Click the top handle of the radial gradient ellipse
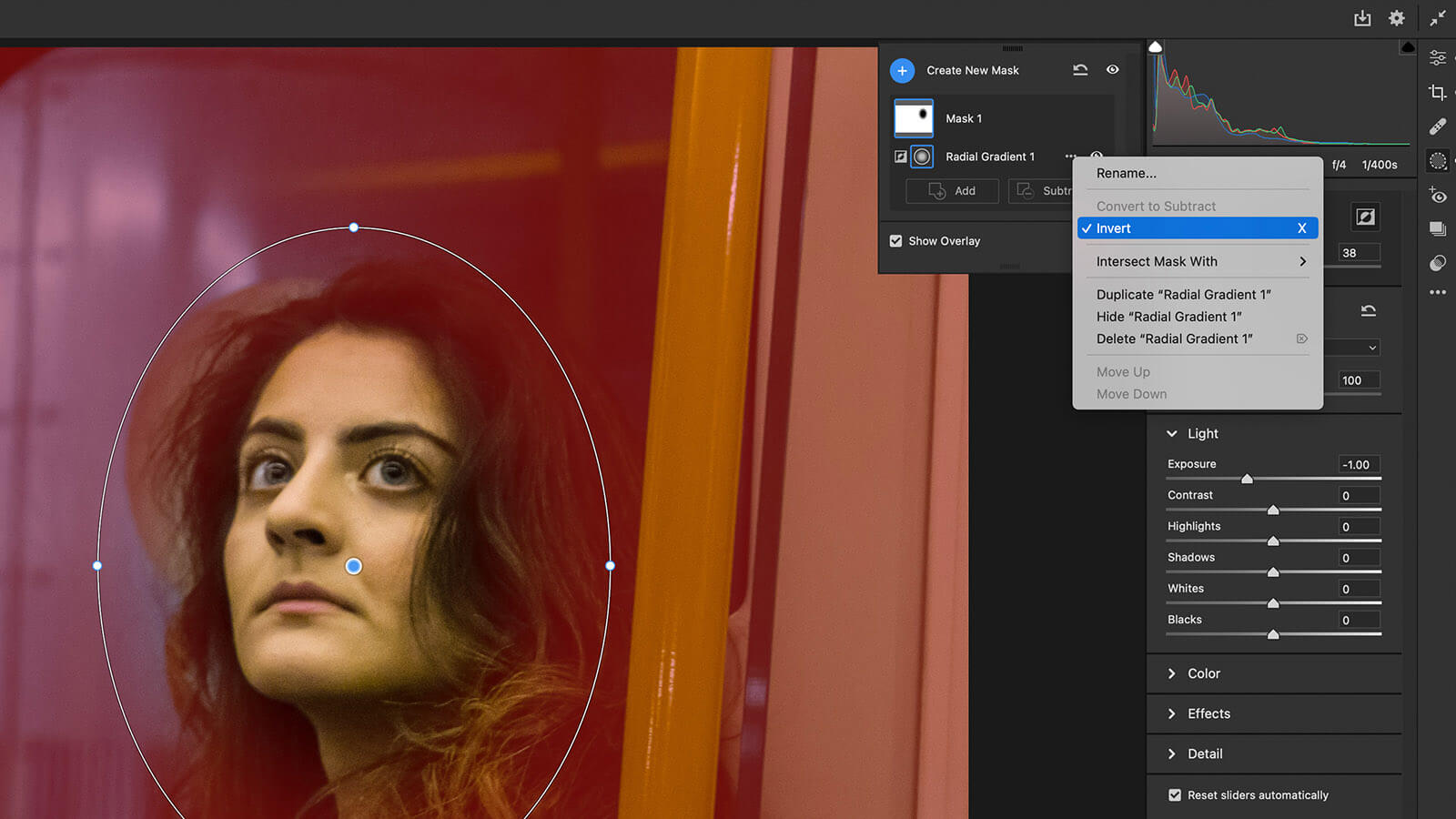 [x=354, y=227]
